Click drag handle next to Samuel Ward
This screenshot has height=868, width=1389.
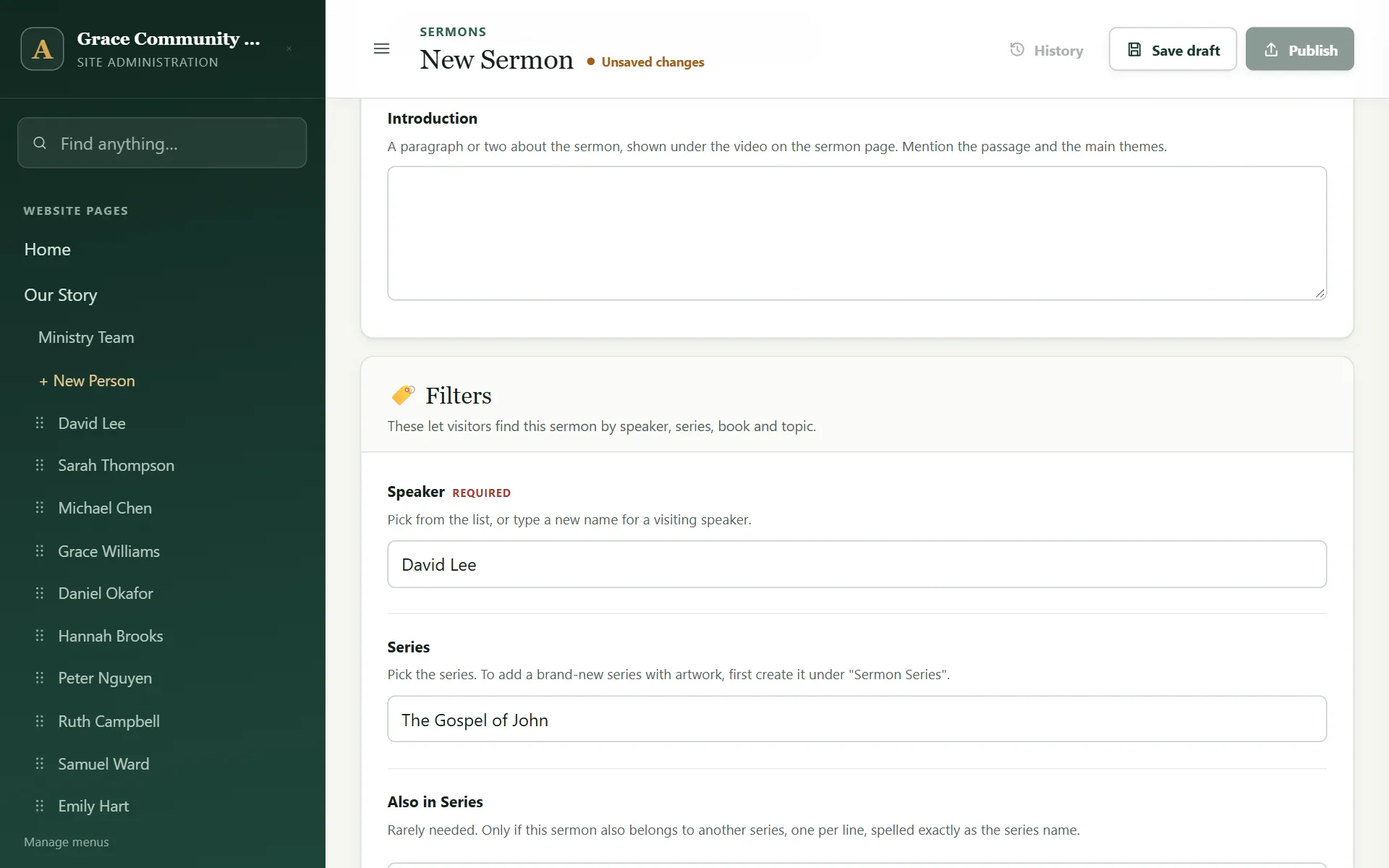click(40, 764)
